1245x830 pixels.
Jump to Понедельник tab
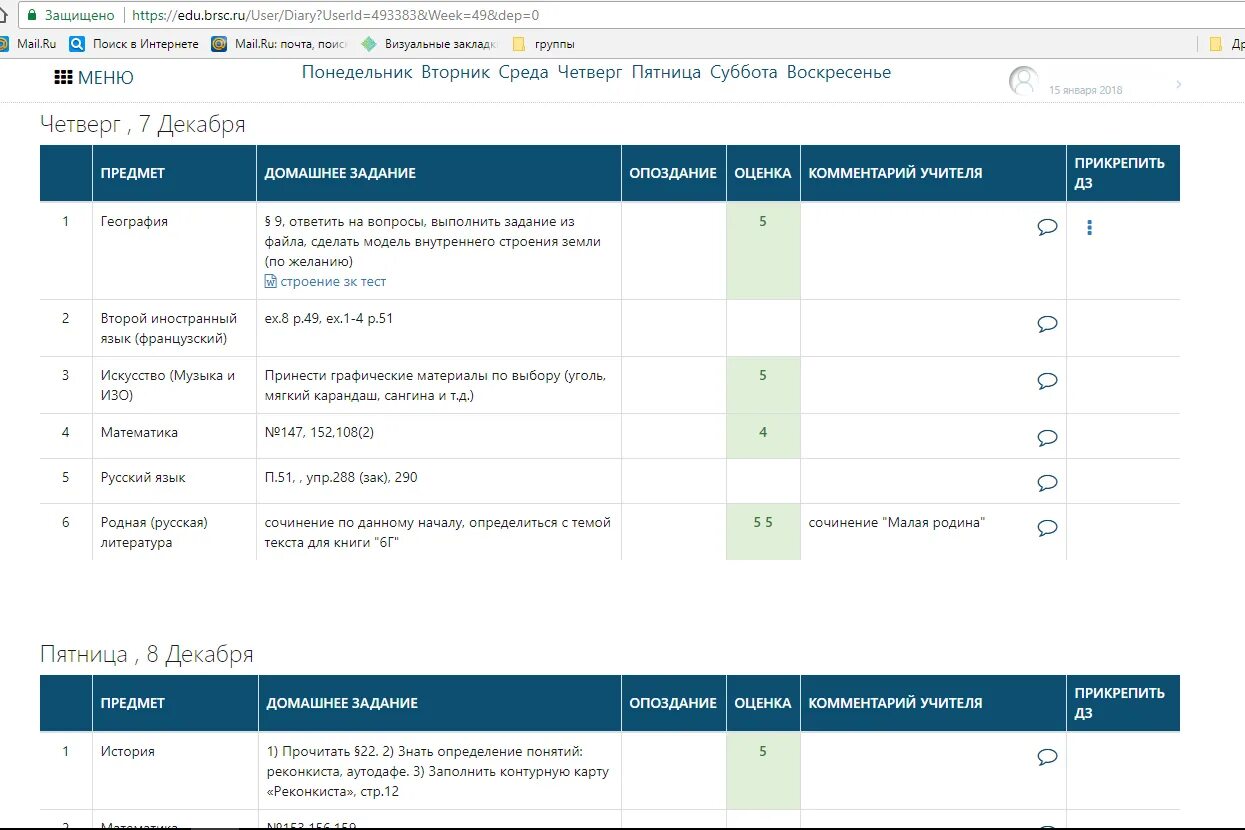coord(357,72)
